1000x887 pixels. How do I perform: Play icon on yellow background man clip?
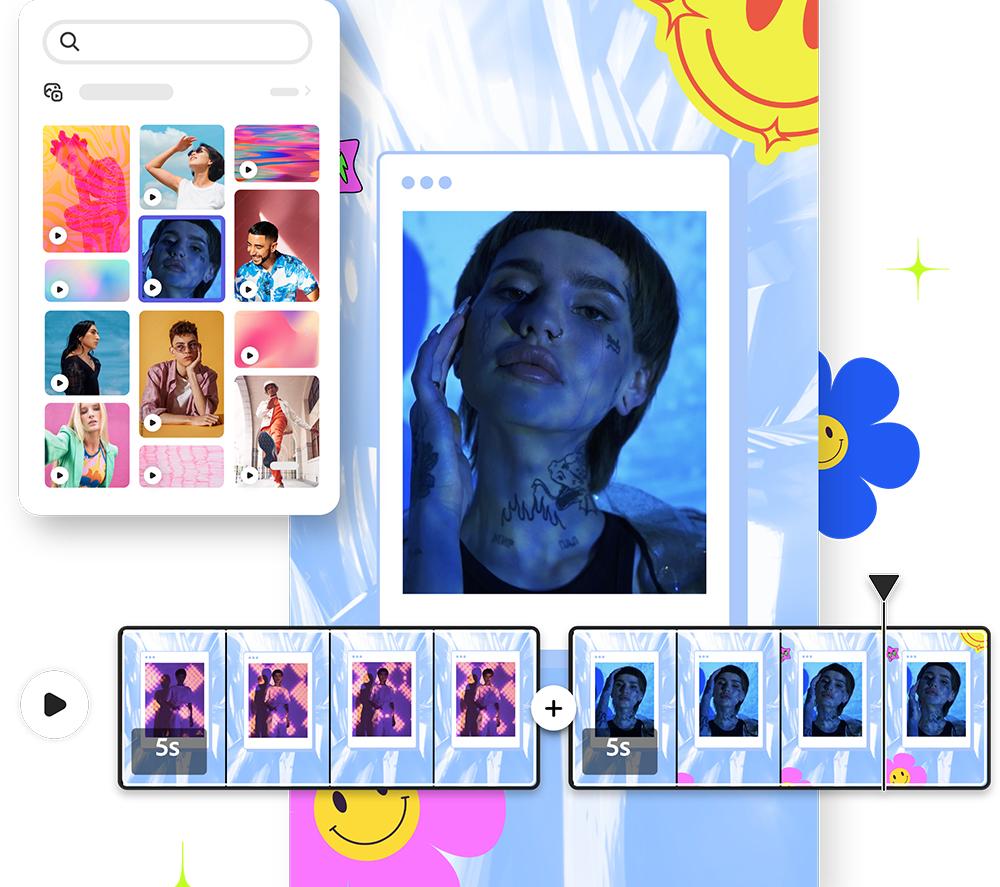click(x=152, y=422)
